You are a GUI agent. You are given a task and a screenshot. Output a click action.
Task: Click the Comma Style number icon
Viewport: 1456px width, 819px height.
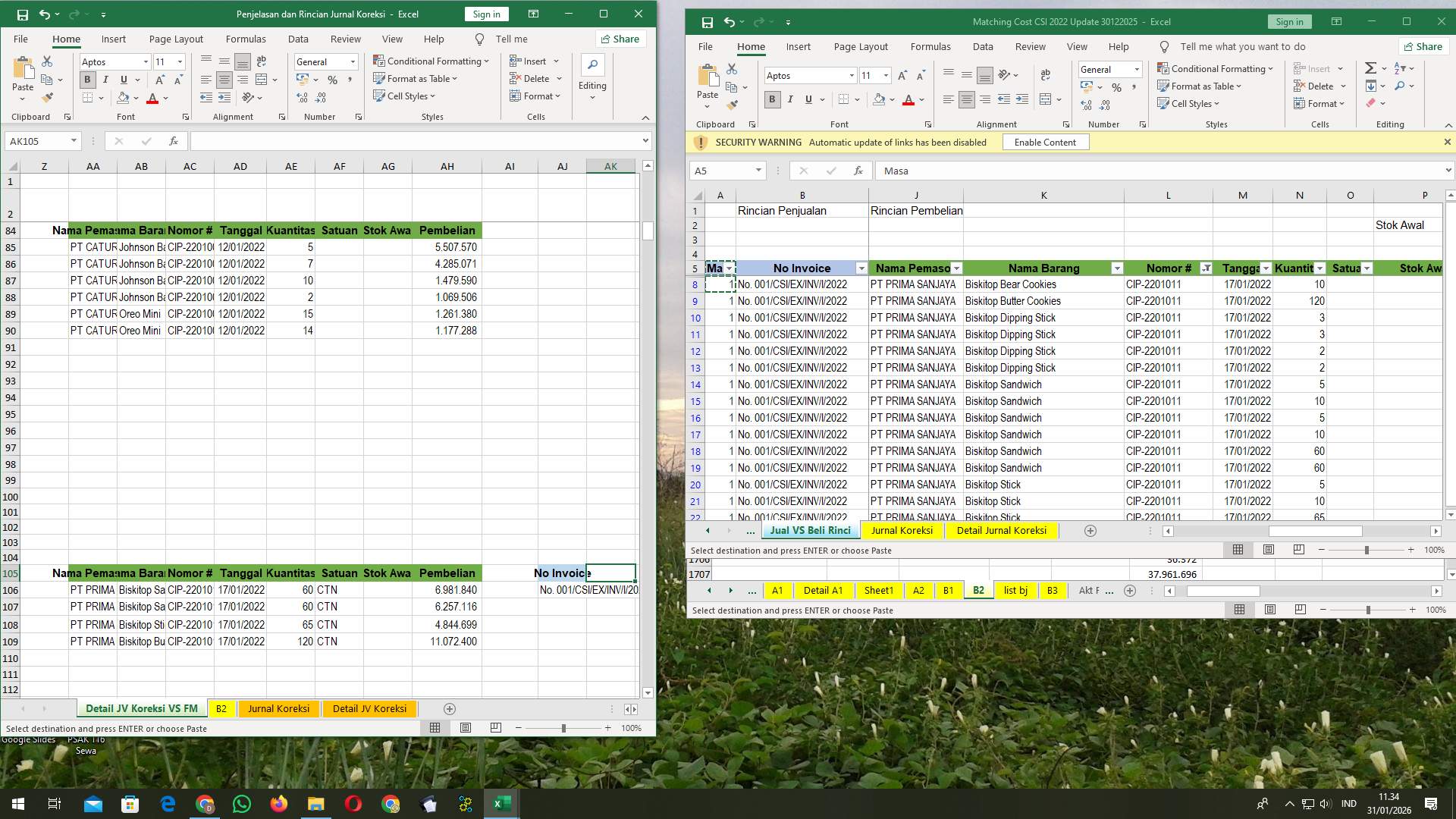coord(348,78)
